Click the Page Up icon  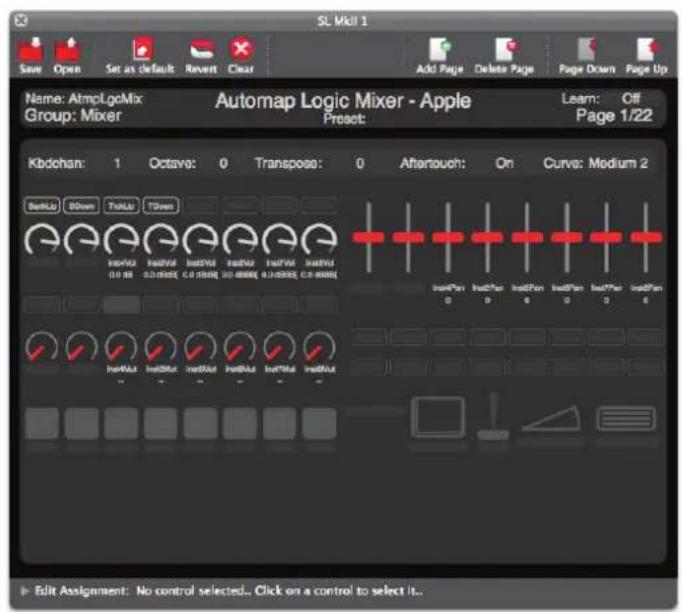648,49
